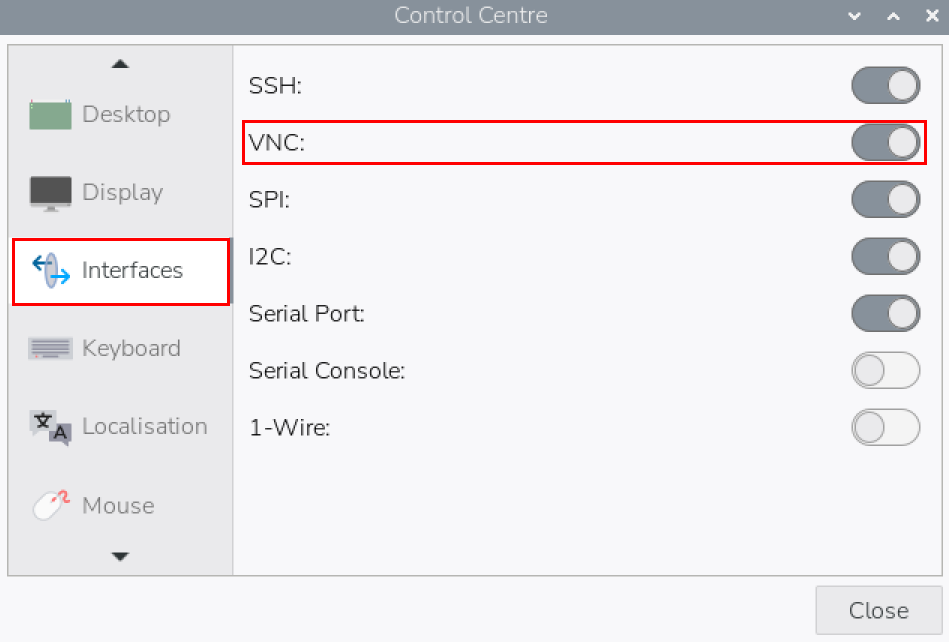Turn off the VNC switch
The height and width of the screenshot is (642, 949).
coord(885,143)
